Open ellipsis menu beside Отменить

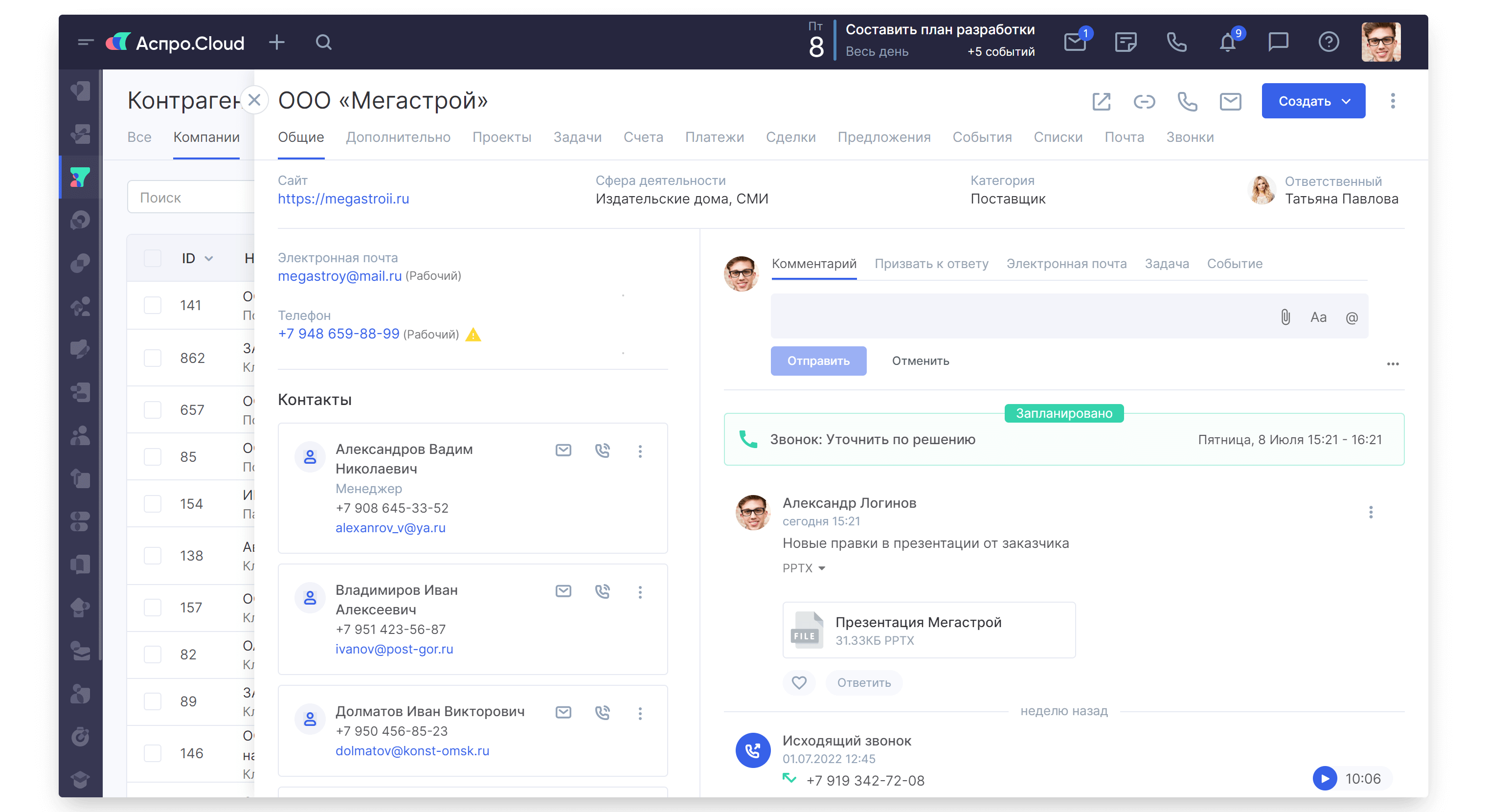click(x=1392, y=364)
